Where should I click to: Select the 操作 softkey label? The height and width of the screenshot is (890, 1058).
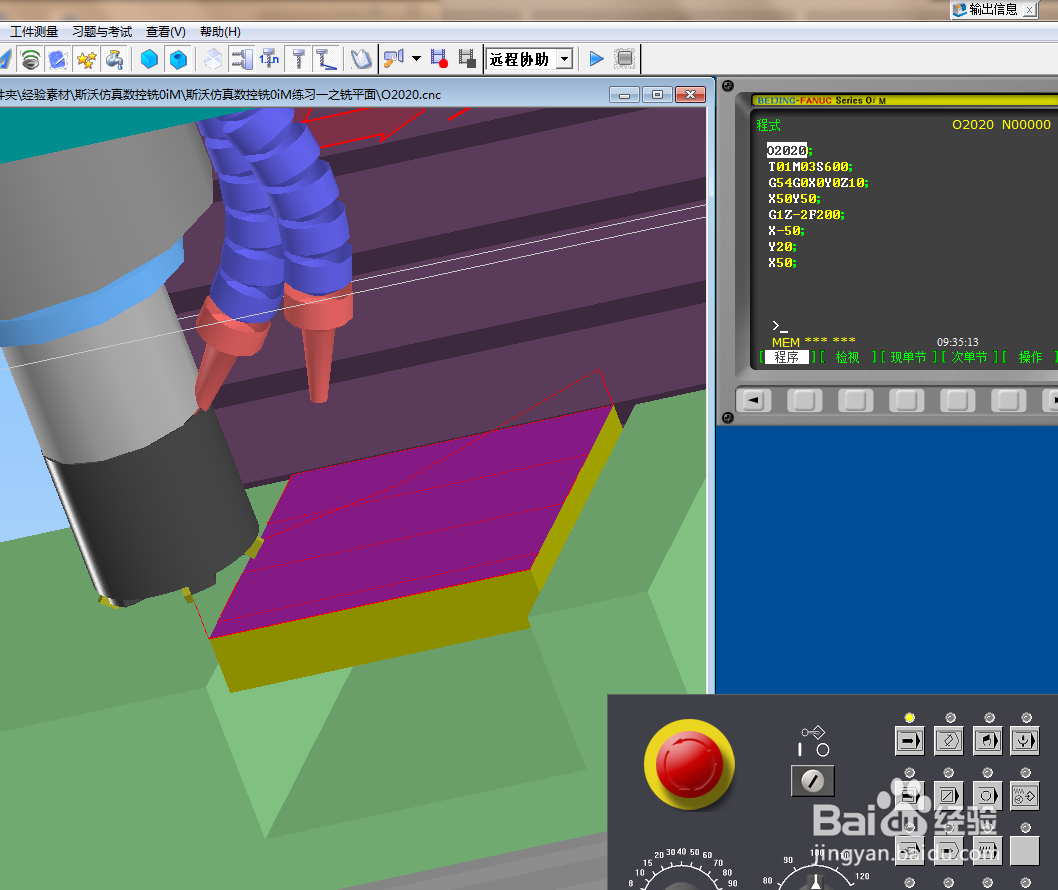coord(1030,357)
